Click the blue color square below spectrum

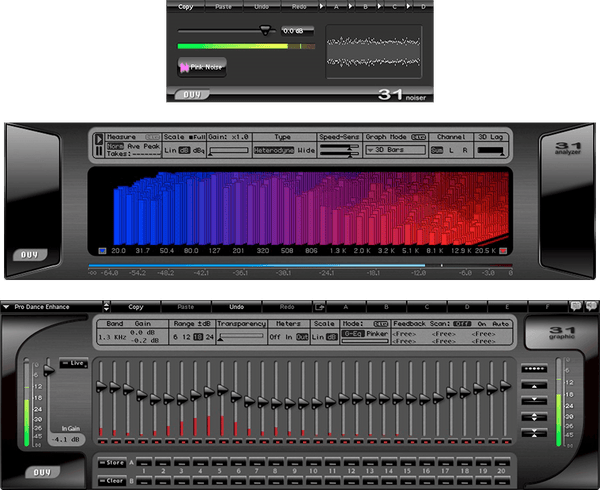103,250
